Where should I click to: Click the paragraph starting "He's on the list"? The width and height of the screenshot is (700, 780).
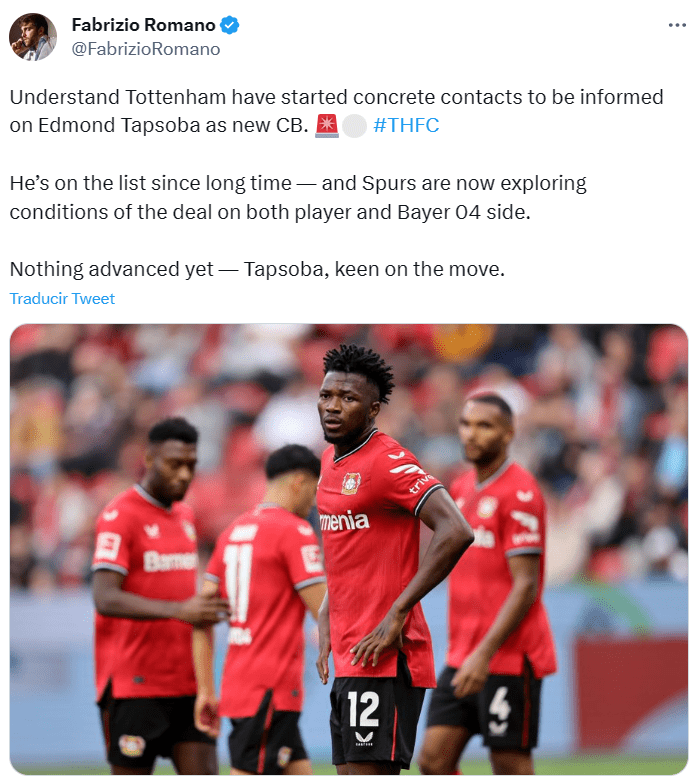click(x=298, y=197)
